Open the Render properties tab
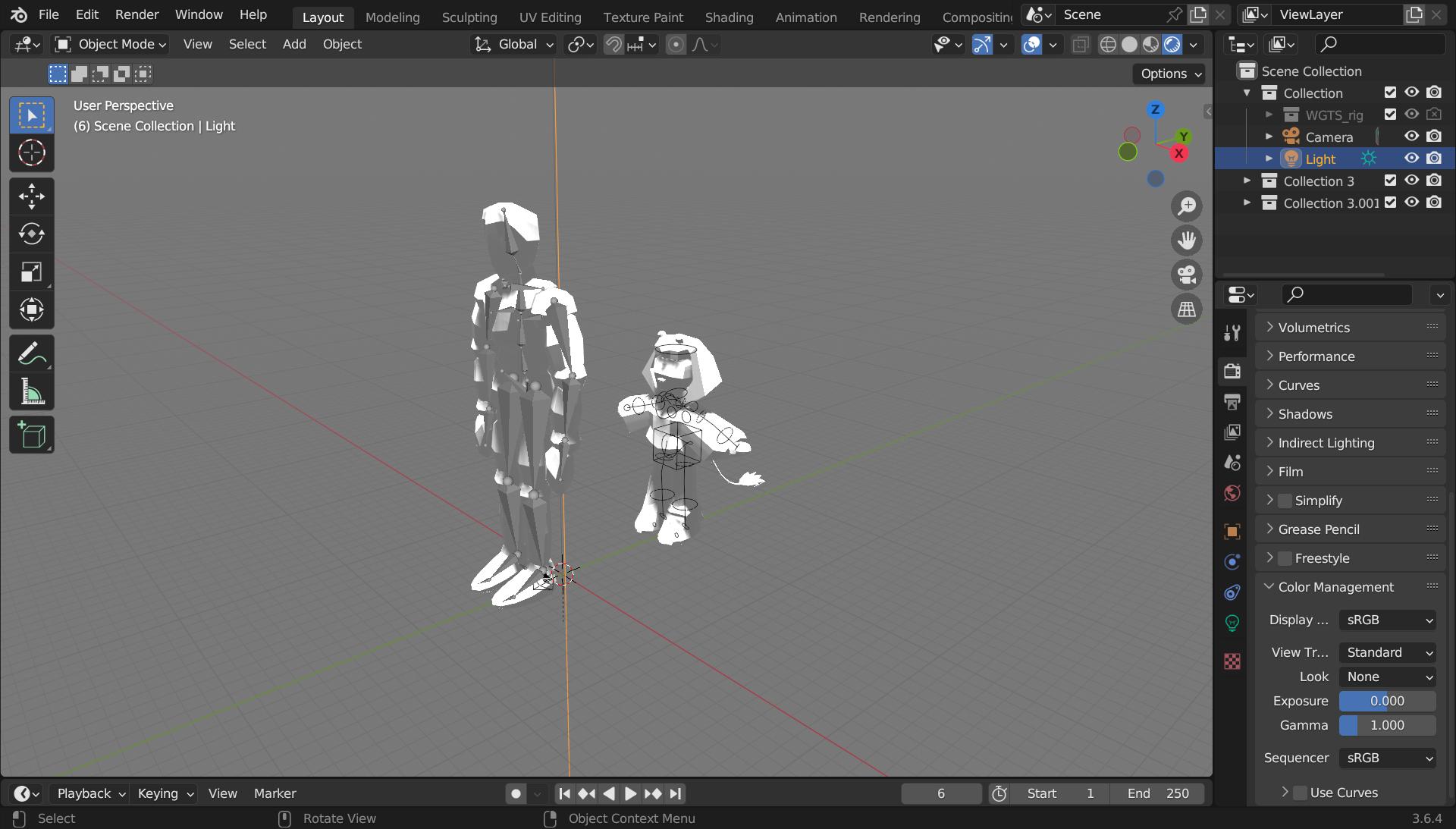Screen dimensions: 1456x829 [1232, 371]
